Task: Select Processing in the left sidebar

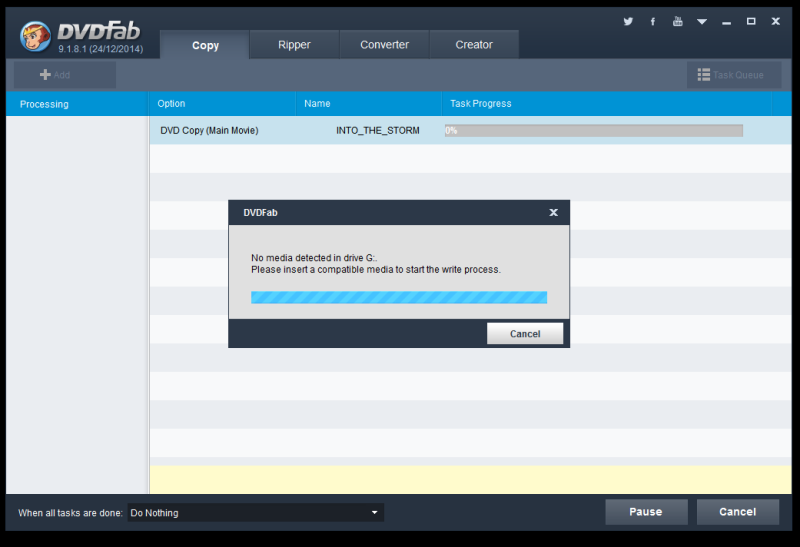Action: (x=44, y=104)
